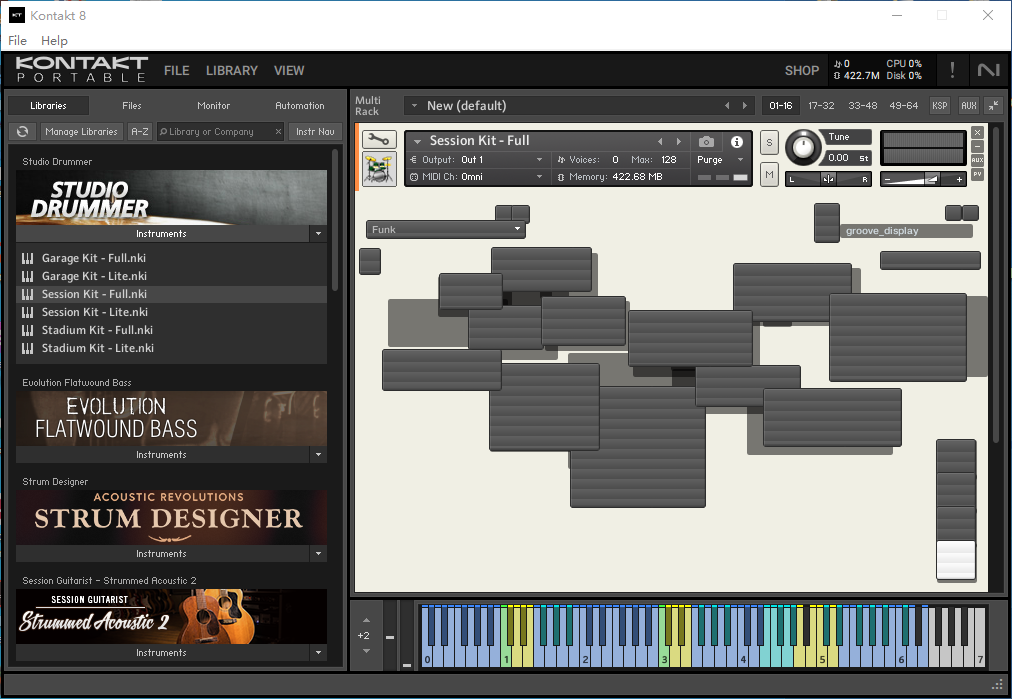Toggle the KSP script editor button
This screenshot has height=699, width=1012.
(x=940, y=105)
